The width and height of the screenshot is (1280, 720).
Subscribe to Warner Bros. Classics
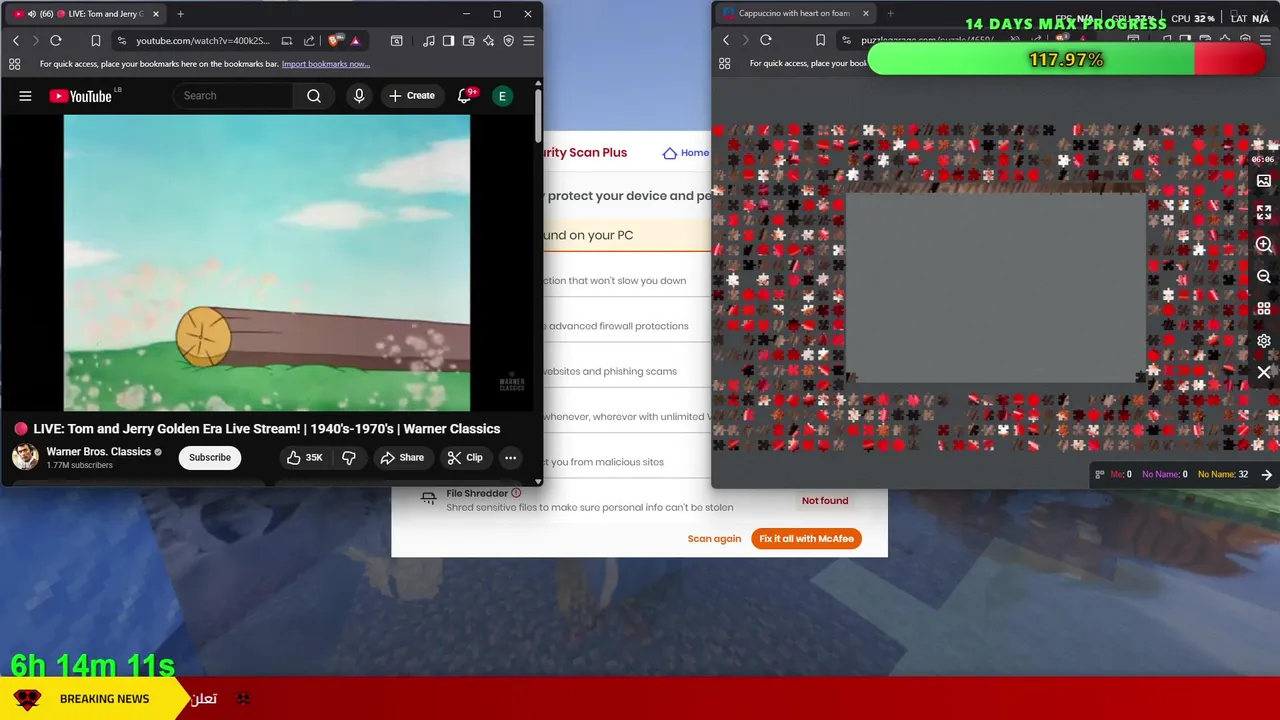pyautogui.click(x=210, y=458)
